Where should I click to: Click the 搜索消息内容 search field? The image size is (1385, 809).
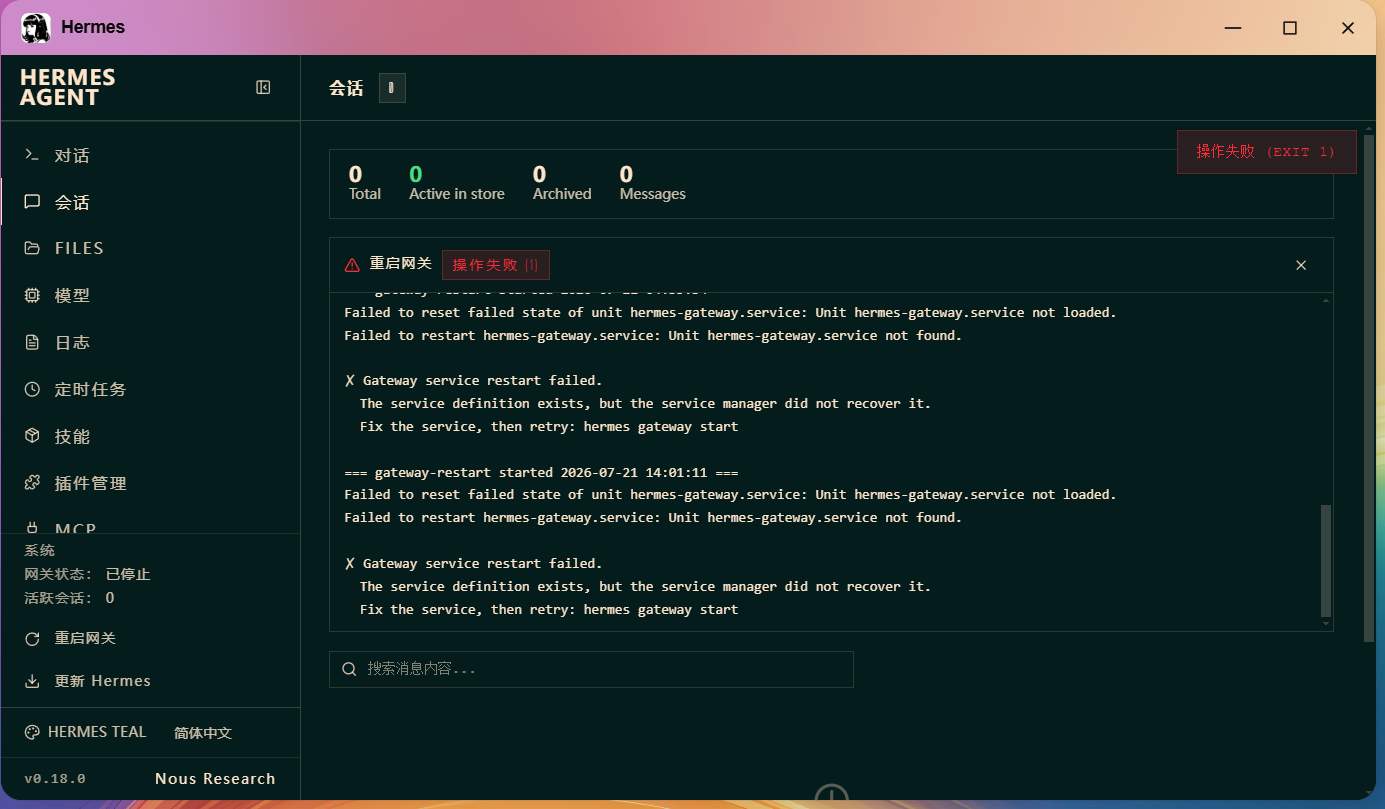[x=591, y=669]
